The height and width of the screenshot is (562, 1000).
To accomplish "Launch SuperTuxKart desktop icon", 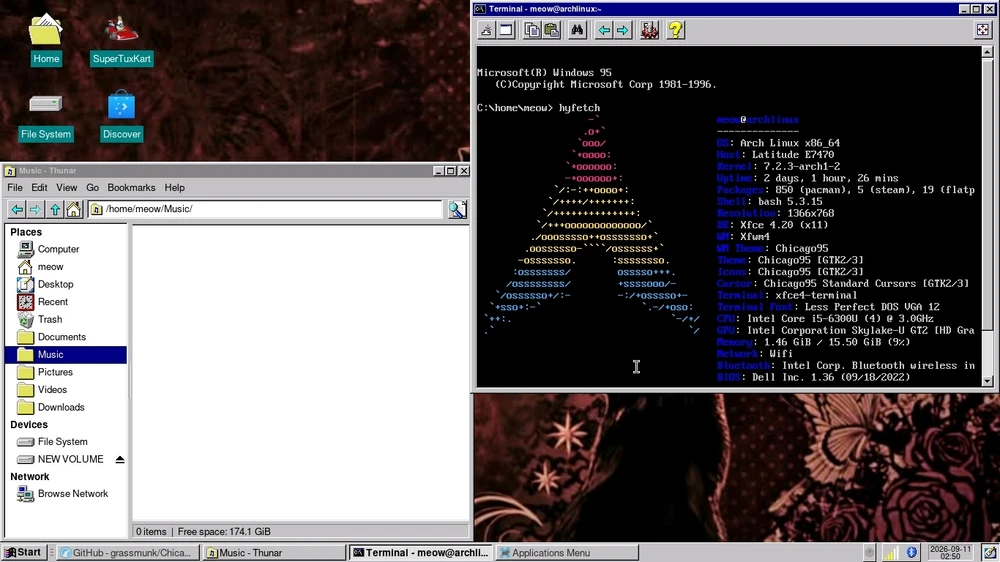I will (121, 40).
